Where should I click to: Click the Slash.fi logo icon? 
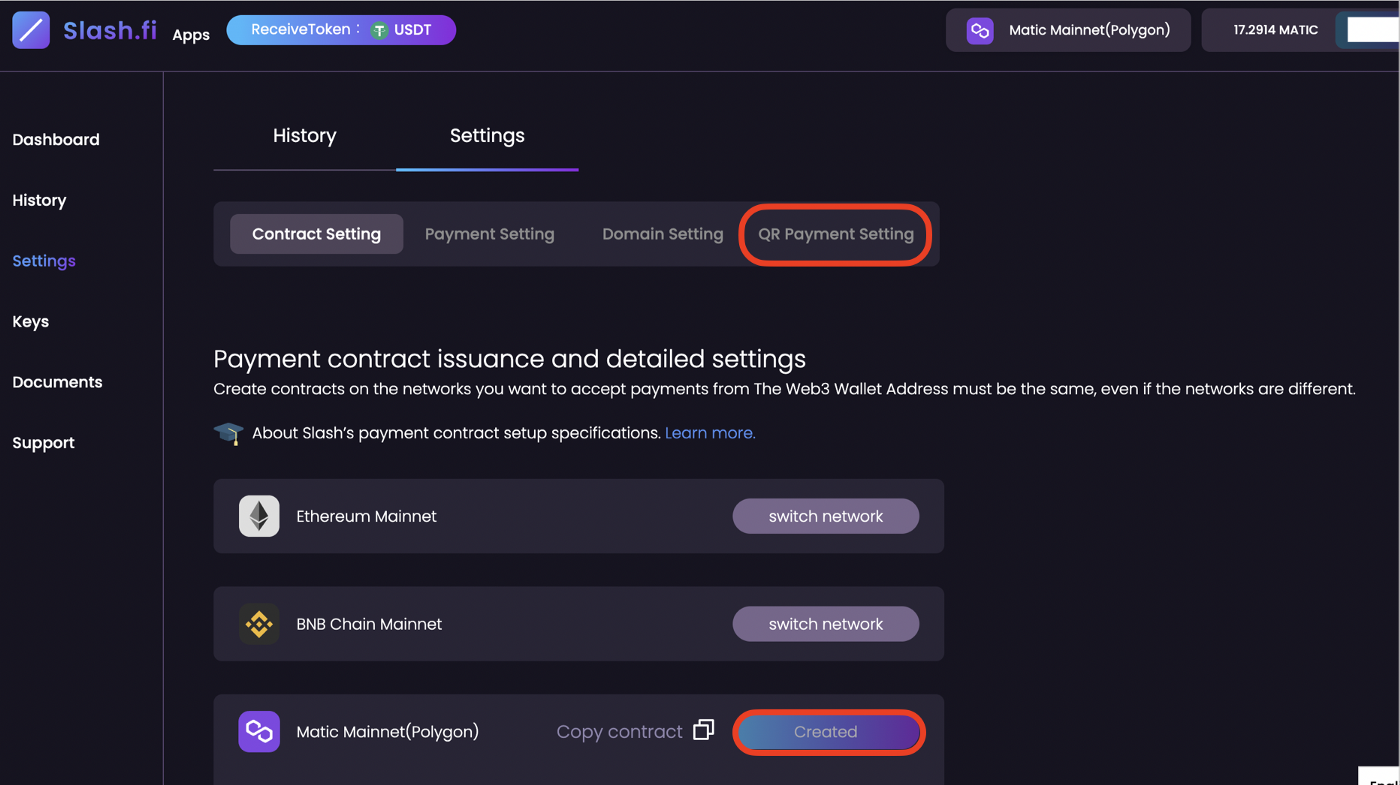[31, 30]
